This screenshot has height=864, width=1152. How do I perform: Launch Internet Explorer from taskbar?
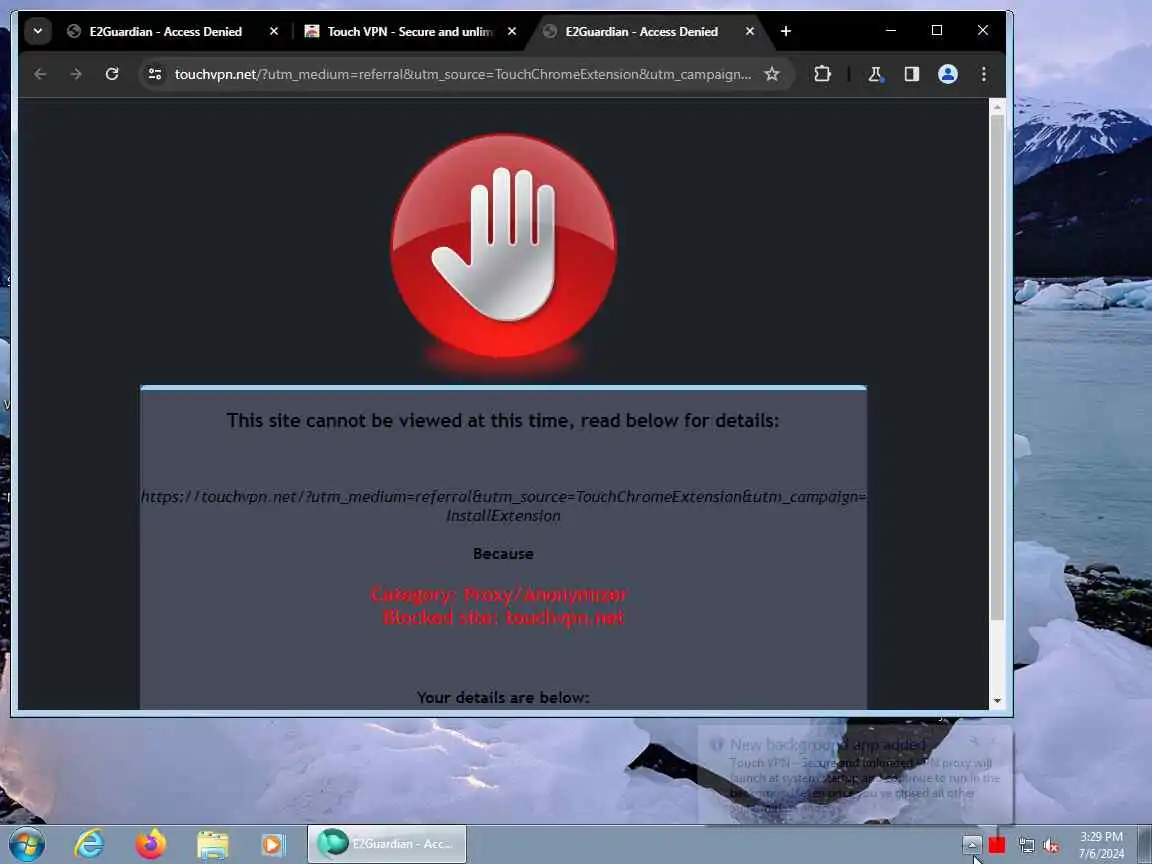click(x=89, y=844)
